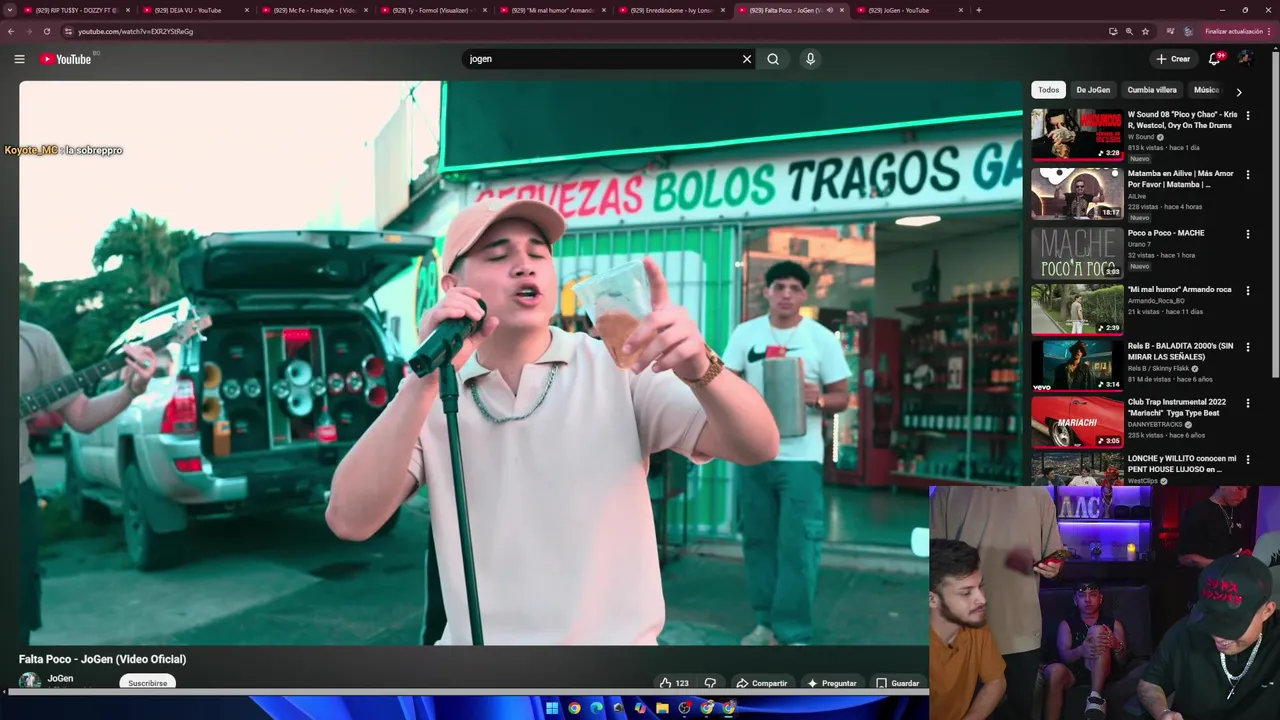1280x720 pixels.
Task: Click JoGen channel avatar under video
Action: click(x=30, y=681)
